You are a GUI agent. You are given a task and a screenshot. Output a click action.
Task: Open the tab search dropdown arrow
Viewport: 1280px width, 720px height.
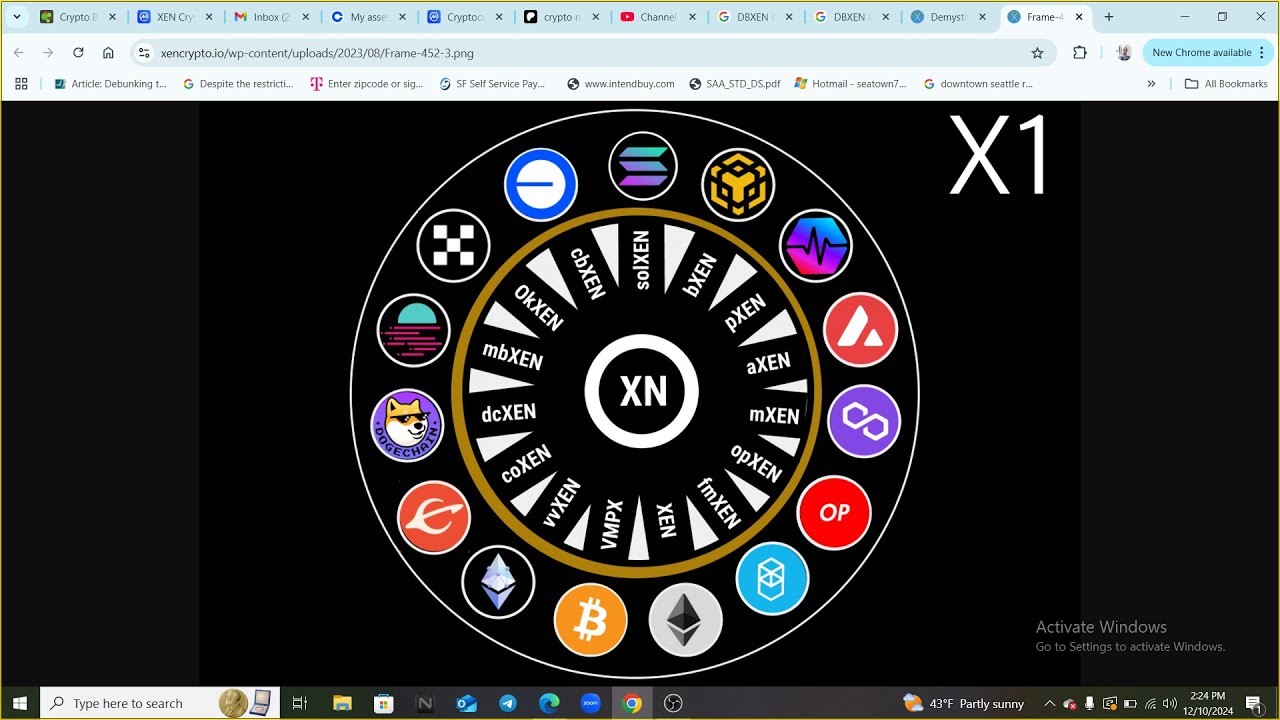click(17, 17)
